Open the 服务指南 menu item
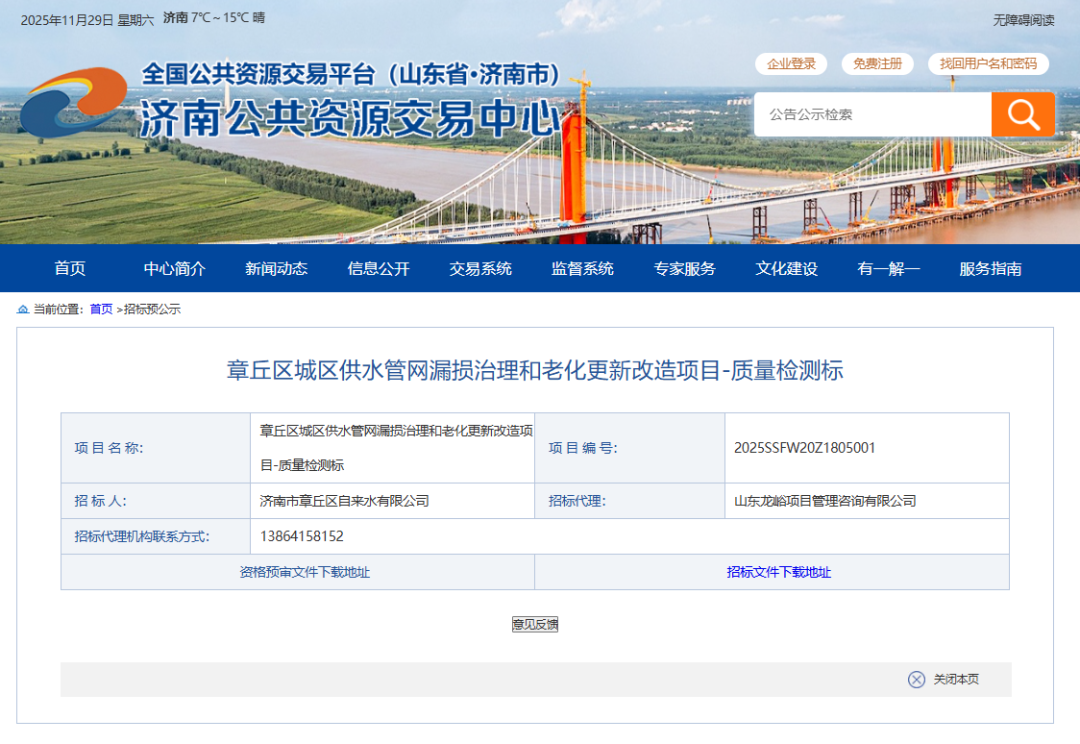This screenshot has width=1080, height=744. coord(990,268)
